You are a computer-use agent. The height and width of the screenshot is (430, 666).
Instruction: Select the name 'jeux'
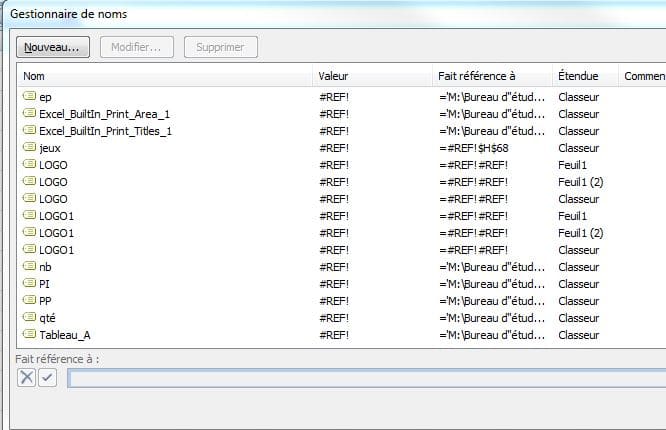(x=50, y=148)
